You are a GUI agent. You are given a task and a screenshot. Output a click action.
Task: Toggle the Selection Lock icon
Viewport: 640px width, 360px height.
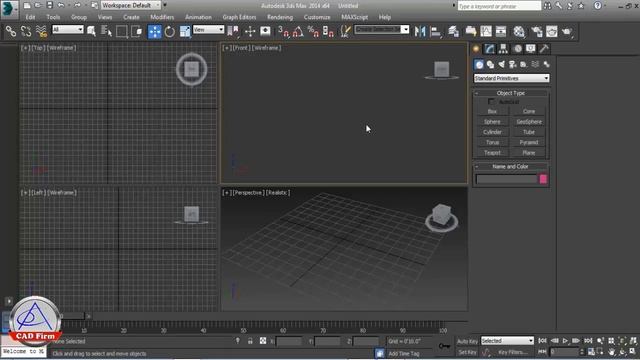pyautogui.click(x=250, y=341)
